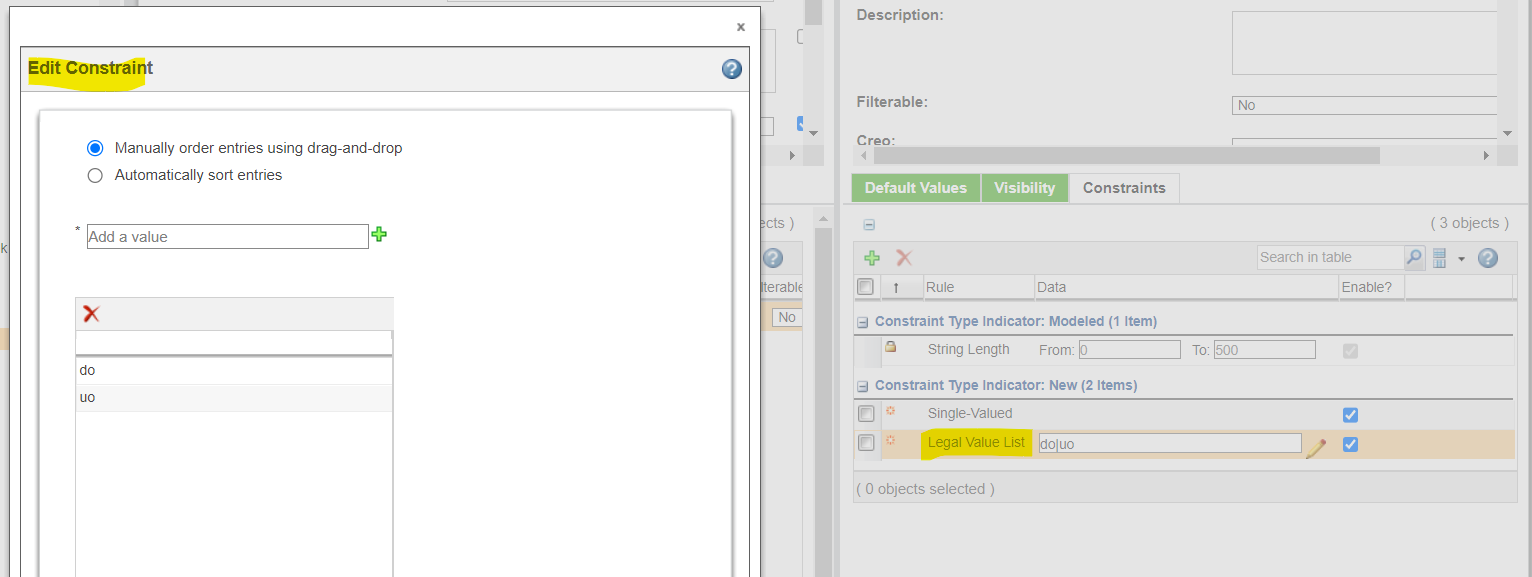1532x577 pixels.
Task: Collapse the Constraint Type Indicator: Modeled group
Action: (860, 320)
